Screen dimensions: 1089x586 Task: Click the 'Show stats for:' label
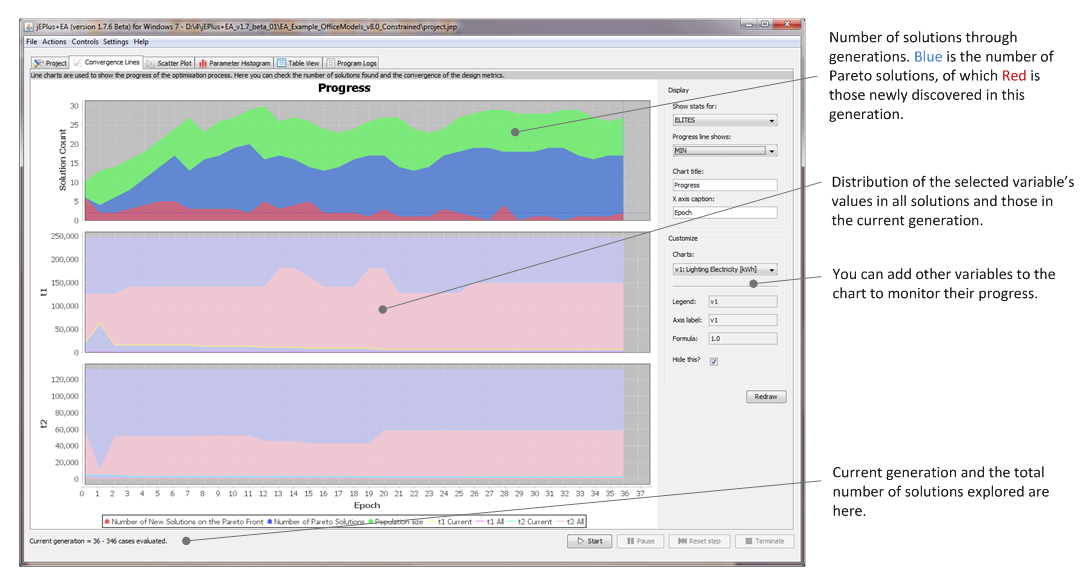[x=695, y=106]
